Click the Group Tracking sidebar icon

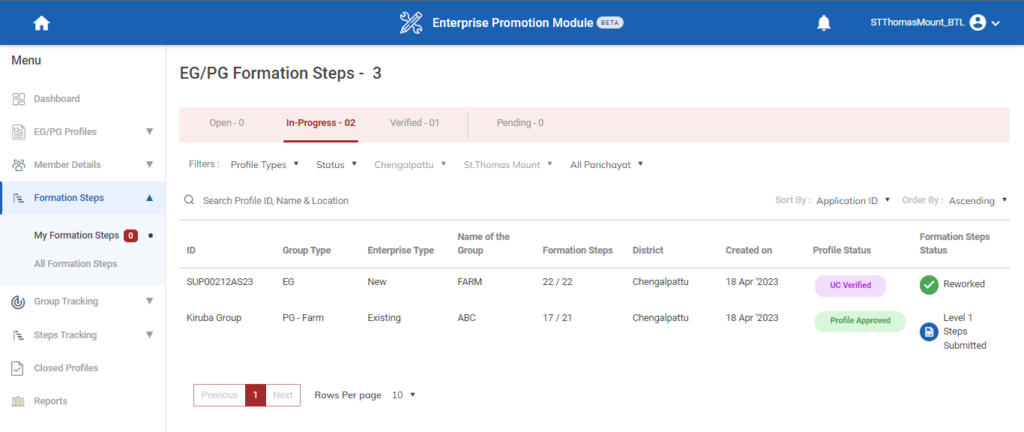tap(18, 301)
